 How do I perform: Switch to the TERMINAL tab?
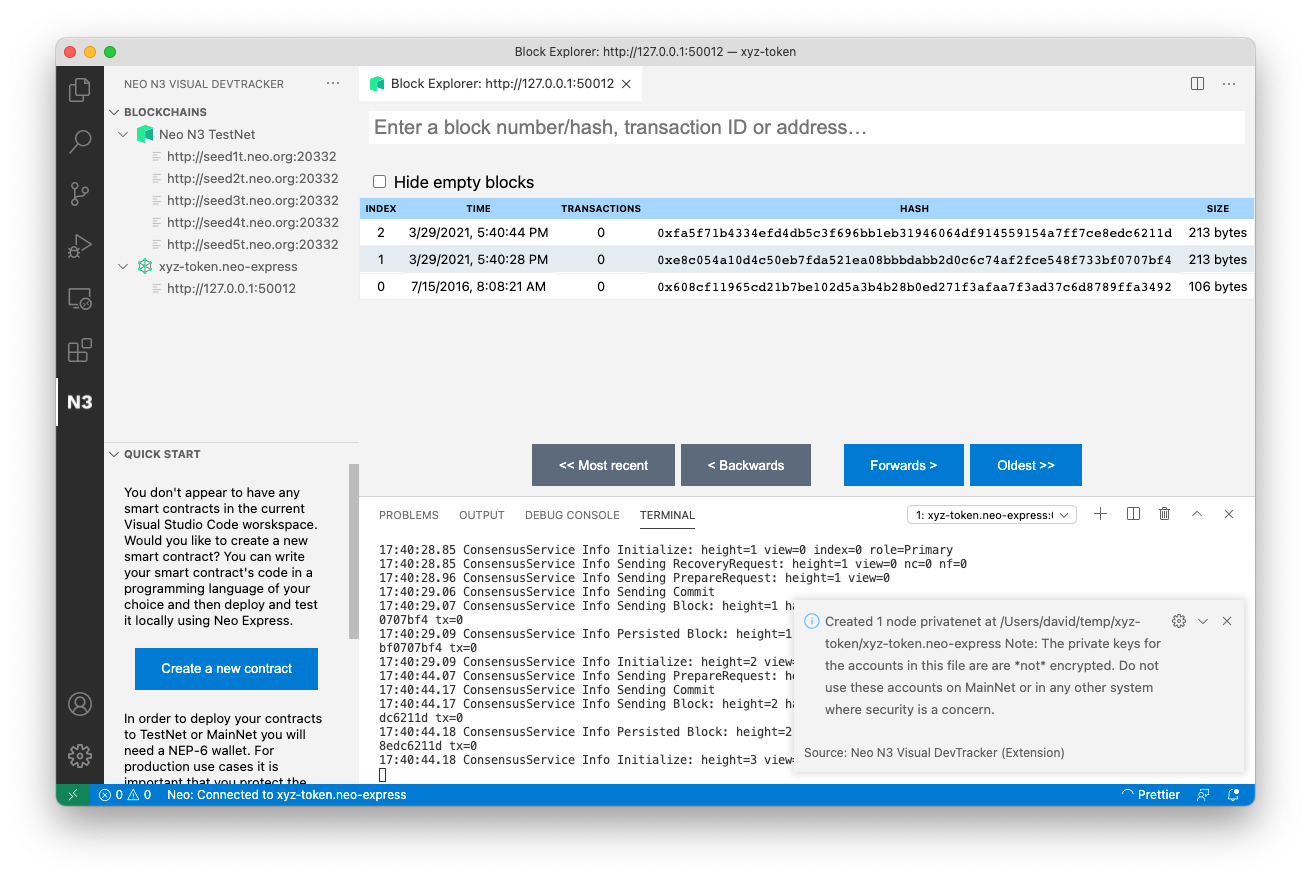click(x=667, y=515)
